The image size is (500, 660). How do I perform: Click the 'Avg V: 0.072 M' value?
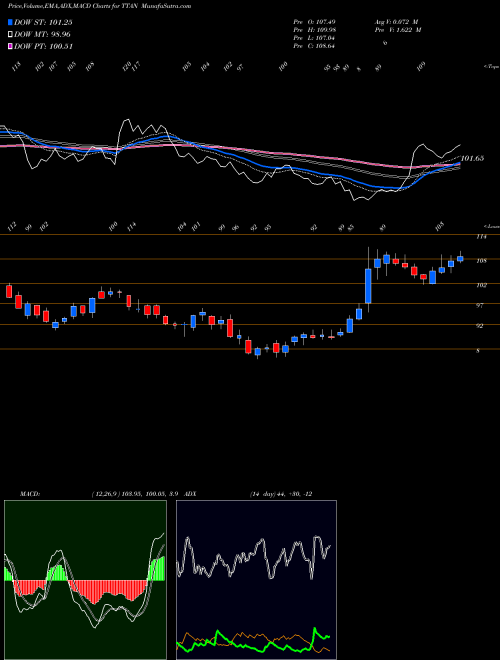point(396,22)
